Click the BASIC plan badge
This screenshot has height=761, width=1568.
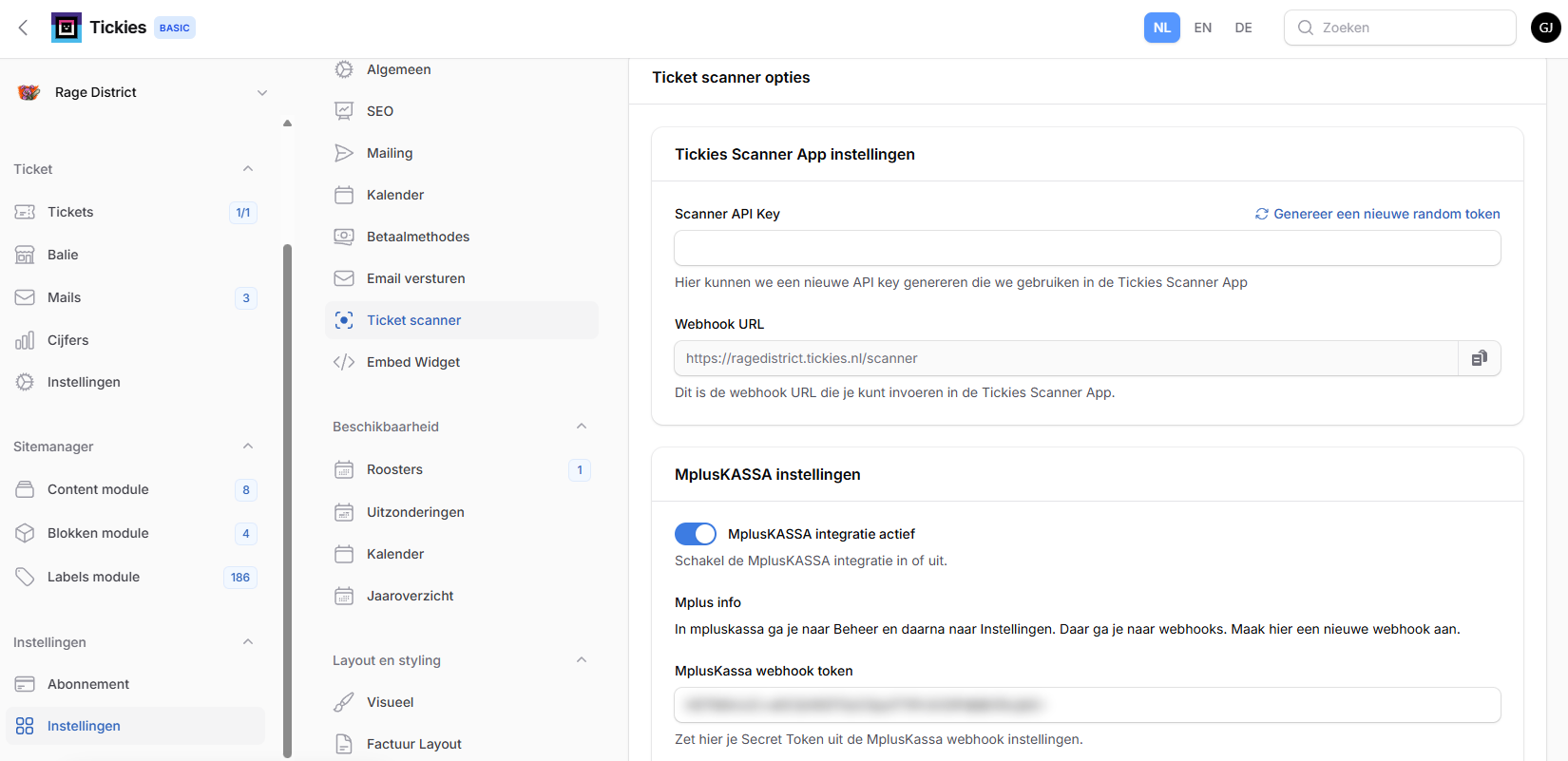click(x=175, y=28)
